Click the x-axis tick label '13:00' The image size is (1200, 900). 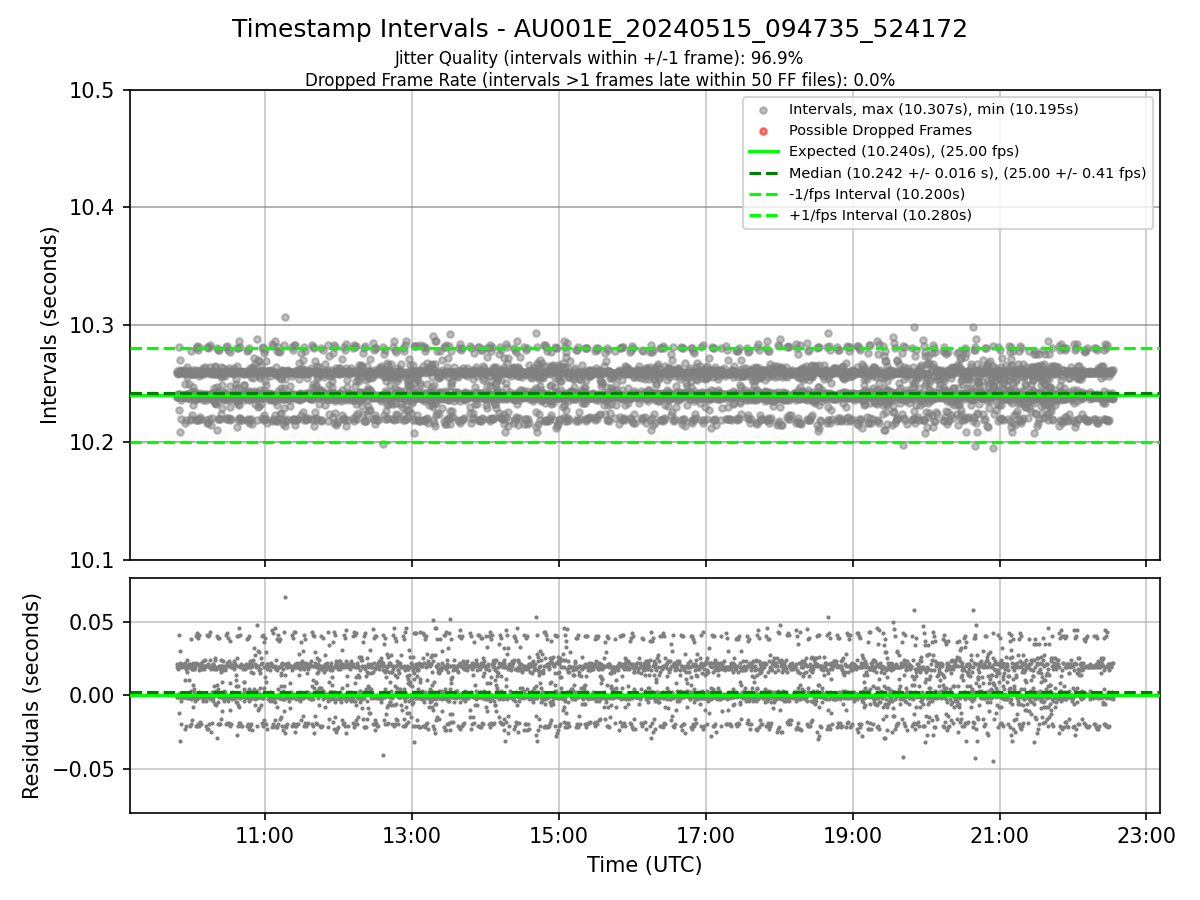412,833
